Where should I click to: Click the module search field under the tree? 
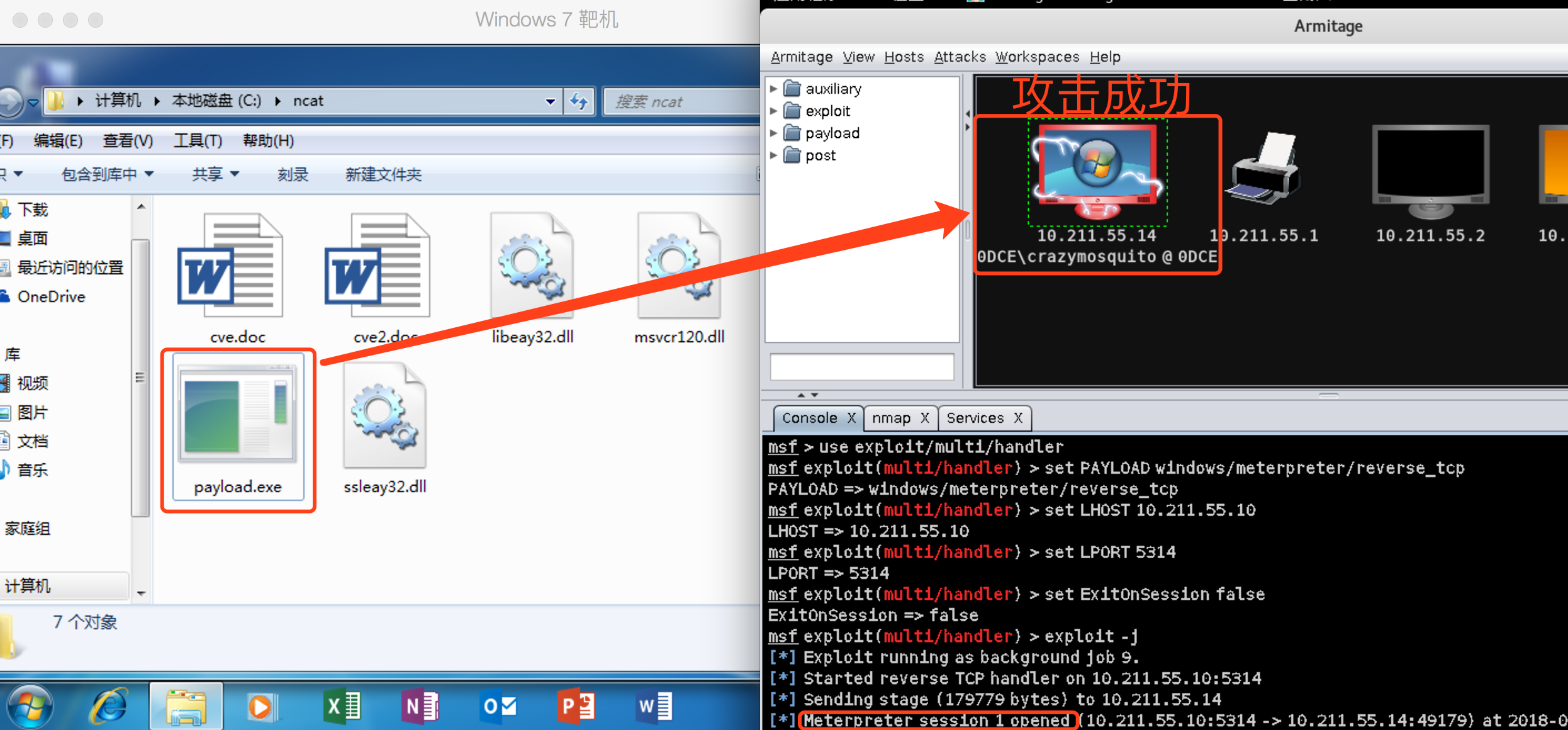pos(861,367)
